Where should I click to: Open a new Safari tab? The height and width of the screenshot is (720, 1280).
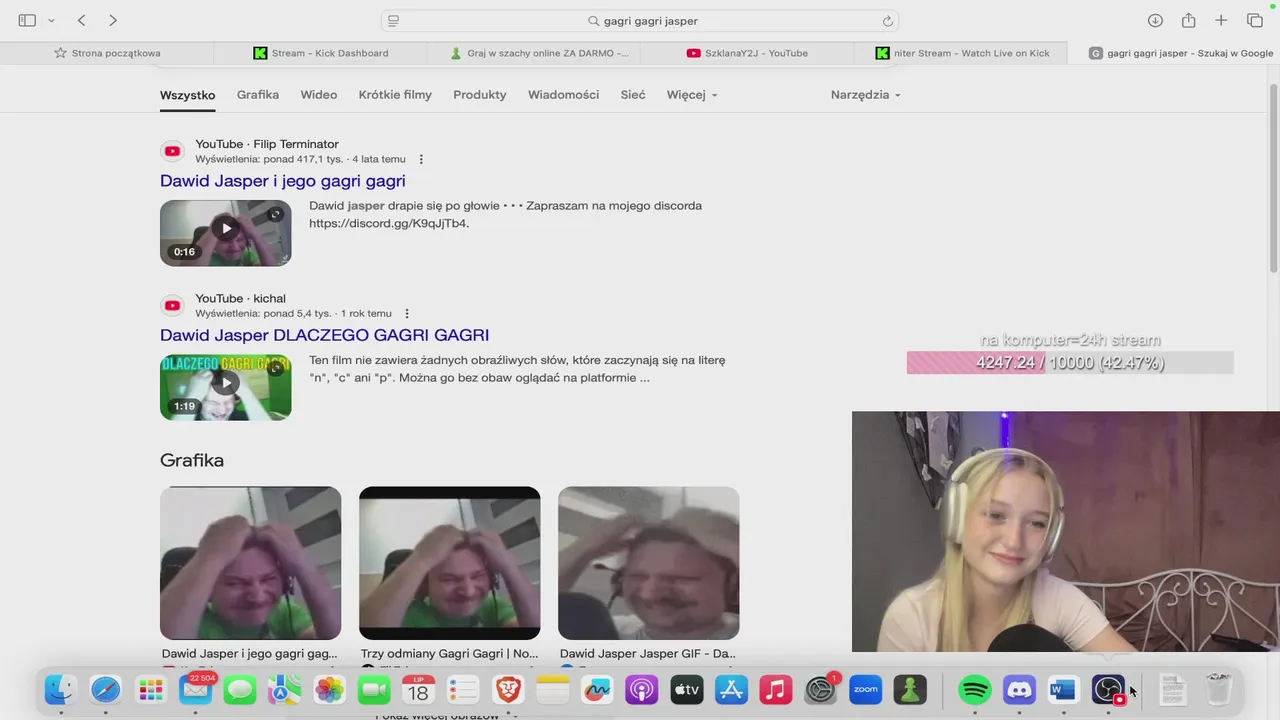1221,20
